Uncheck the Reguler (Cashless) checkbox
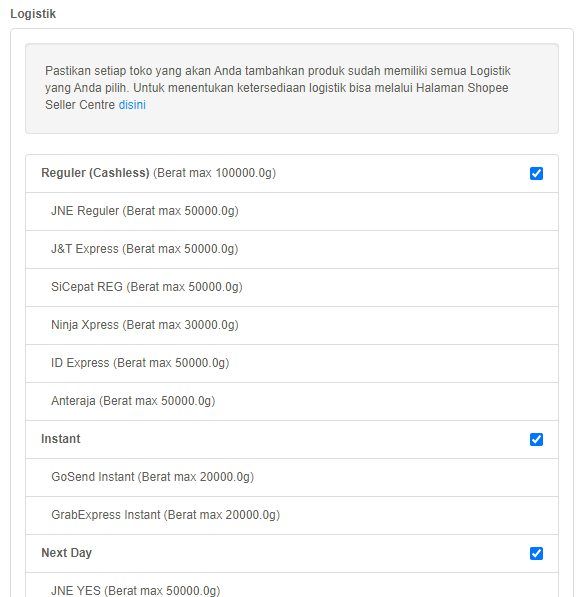This screenshot has width=580, height=597. 536,173
